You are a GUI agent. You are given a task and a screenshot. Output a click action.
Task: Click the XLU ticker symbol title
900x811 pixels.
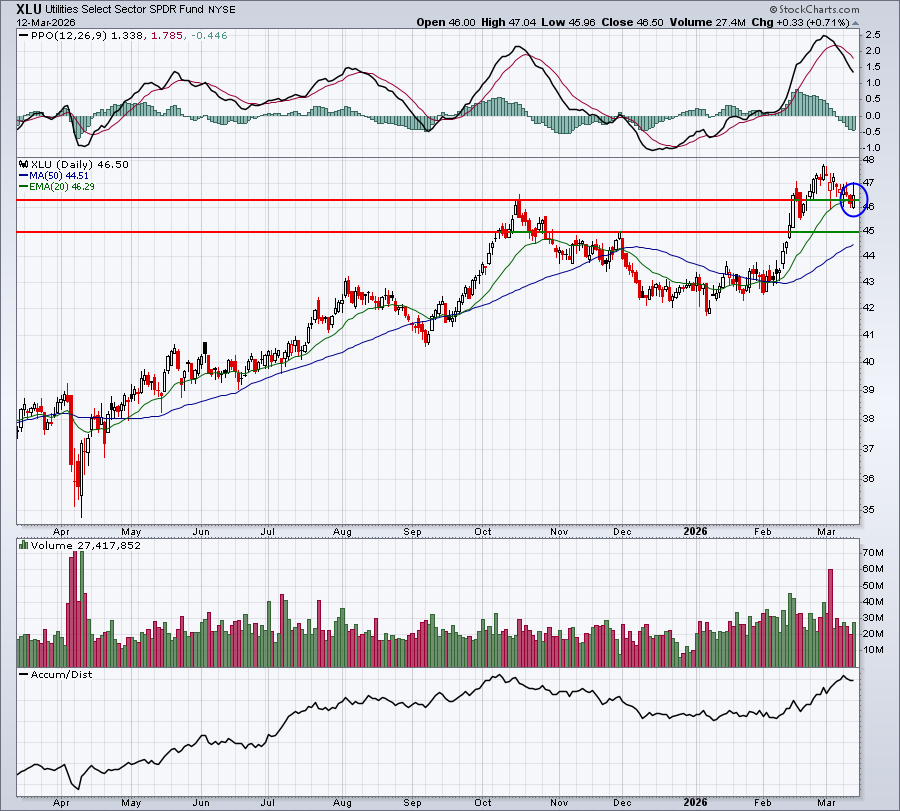29,9
